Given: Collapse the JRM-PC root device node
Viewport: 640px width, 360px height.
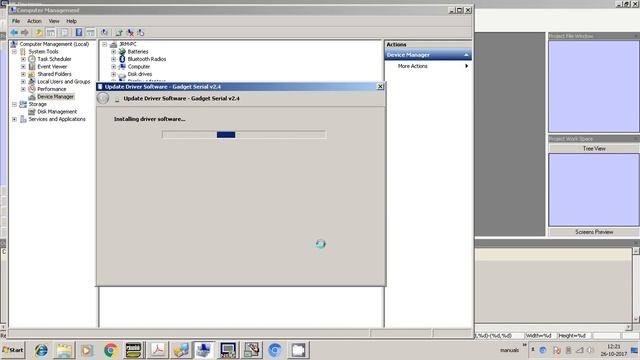Looking at the screenshot, I should [x=105, y=44].
